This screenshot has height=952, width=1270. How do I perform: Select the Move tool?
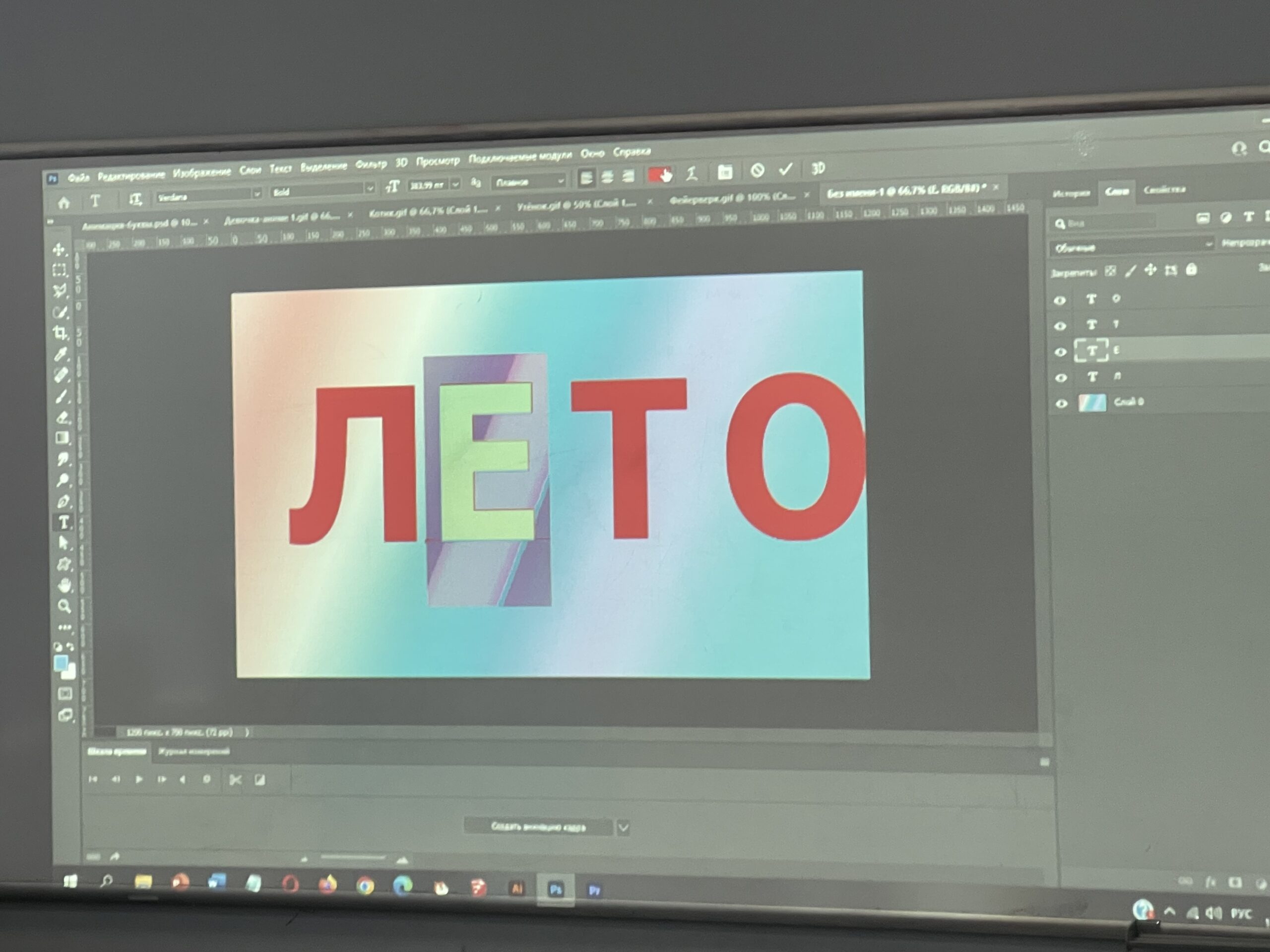(x=59, y=249)
